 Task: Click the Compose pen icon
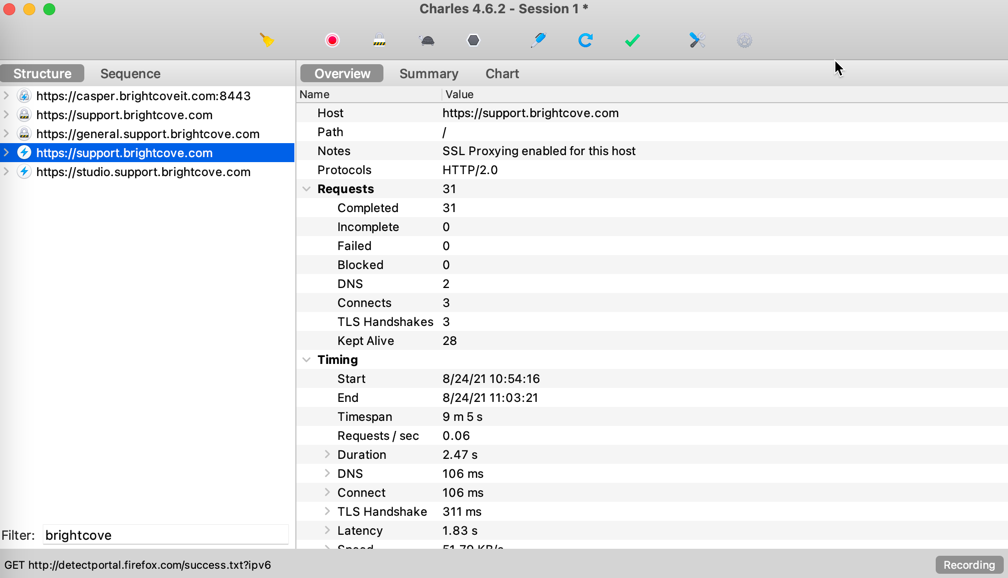[x=538, y=40]
